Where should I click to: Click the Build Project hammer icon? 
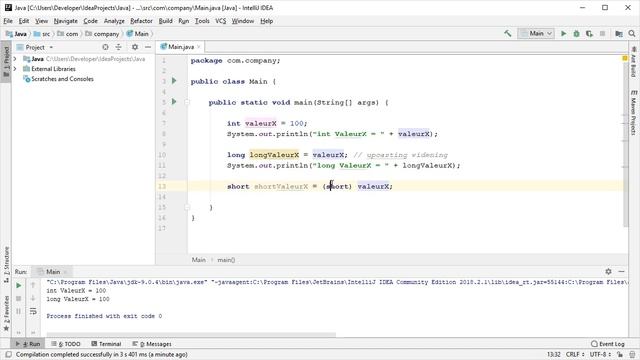click(508, 33)
